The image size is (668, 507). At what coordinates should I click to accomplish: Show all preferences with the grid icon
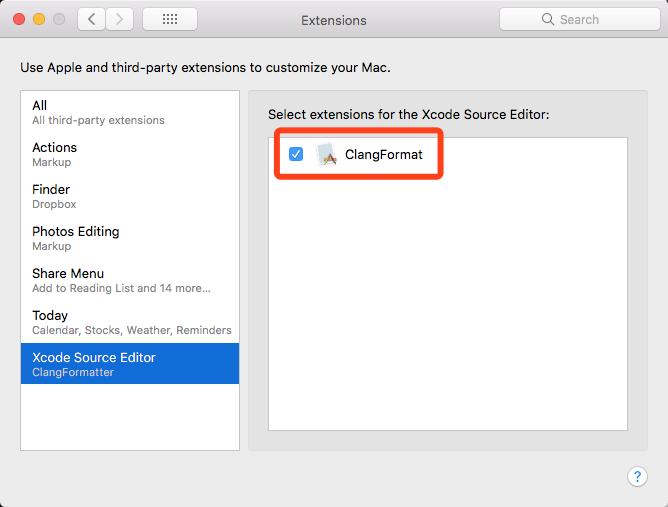(x=170, y=19)
